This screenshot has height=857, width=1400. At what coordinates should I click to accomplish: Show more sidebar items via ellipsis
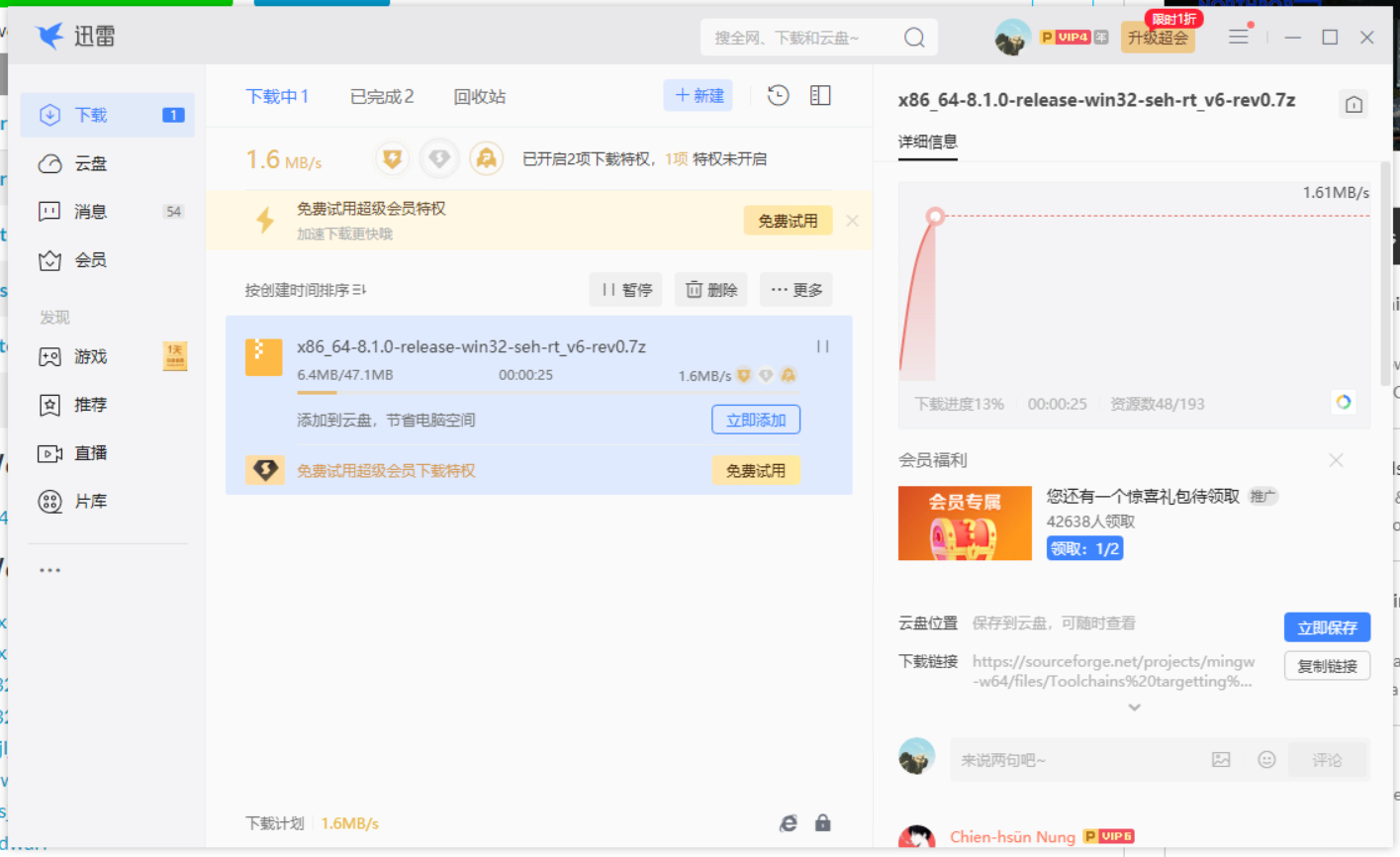click(x=50, y=570)
